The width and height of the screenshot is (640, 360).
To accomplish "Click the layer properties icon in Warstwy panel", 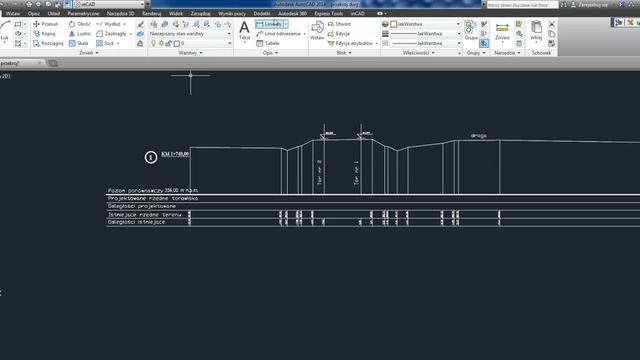I will coord(153,24).
